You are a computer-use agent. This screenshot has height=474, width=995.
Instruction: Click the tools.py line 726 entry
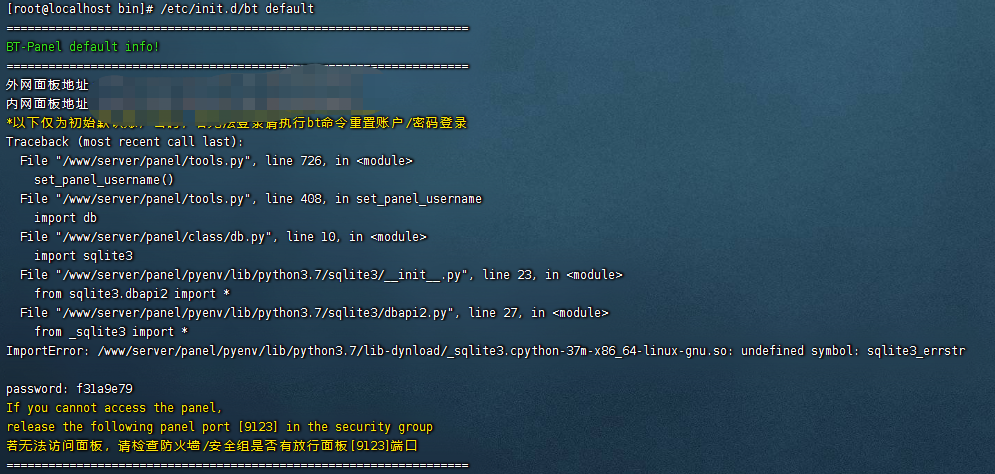216,161
